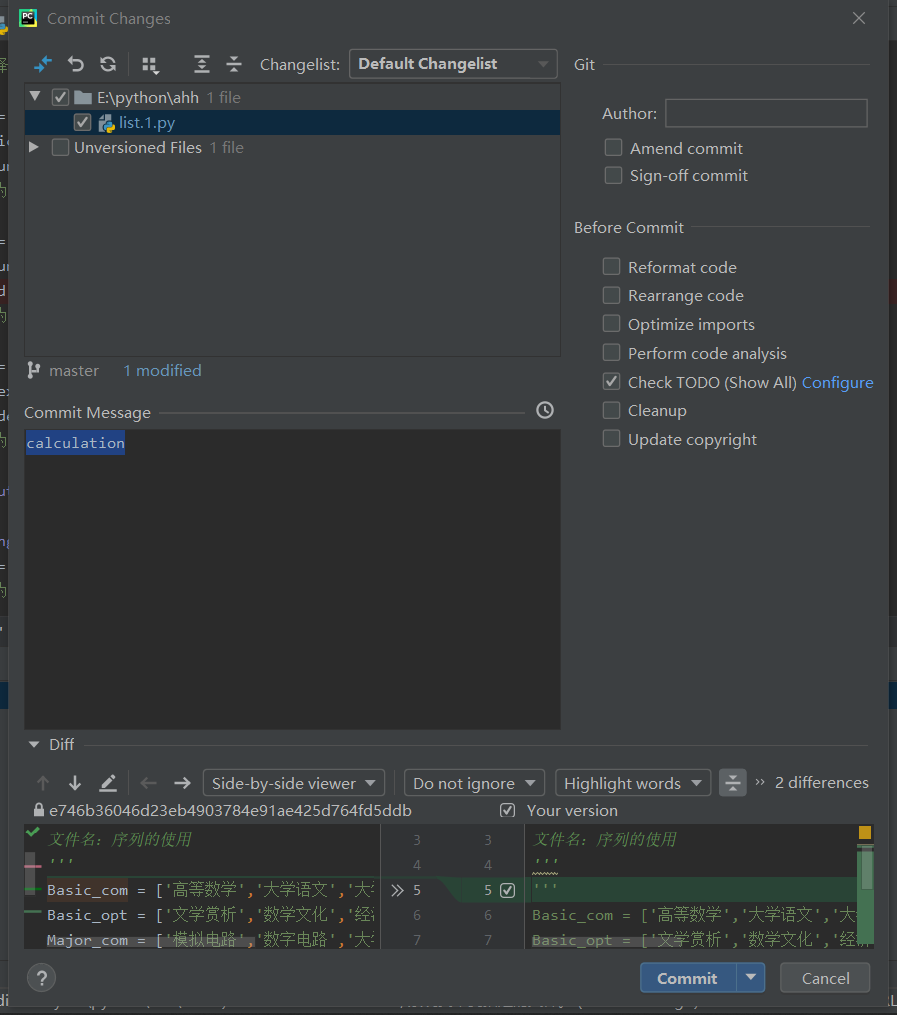This screenshot has width=897, height=1015.
Task: Click the Collapse All icon
Action: click(x=234, y=64)
